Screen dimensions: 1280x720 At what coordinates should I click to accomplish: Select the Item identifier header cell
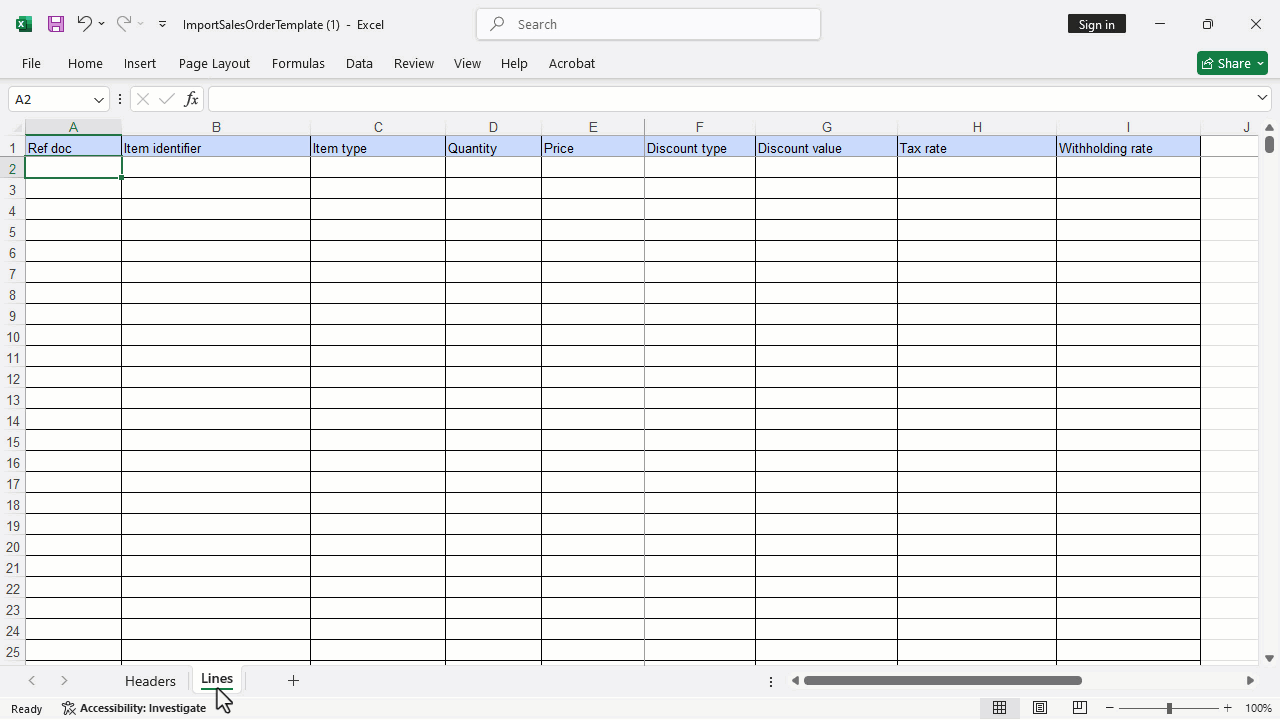(x=216, y=148)
